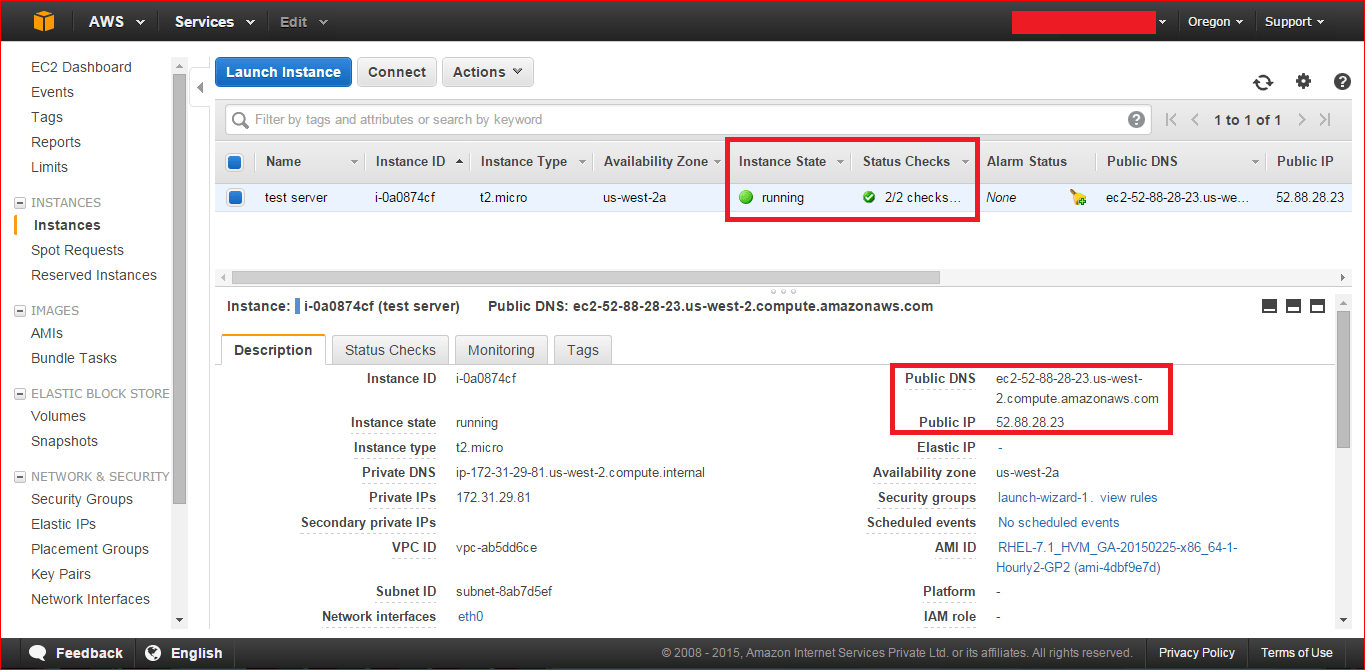The width and height of the screenshot is (1365, 670).
Task: Open Feedback using the speech bubble icon
Action: tap(37, 652)
